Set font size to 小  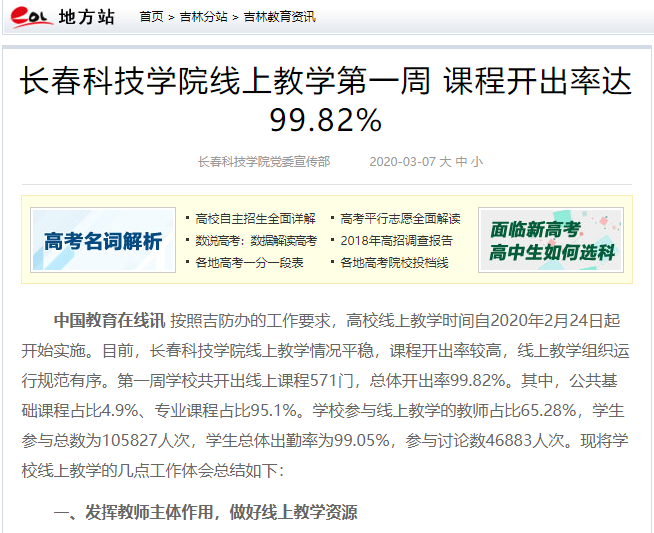476,161
